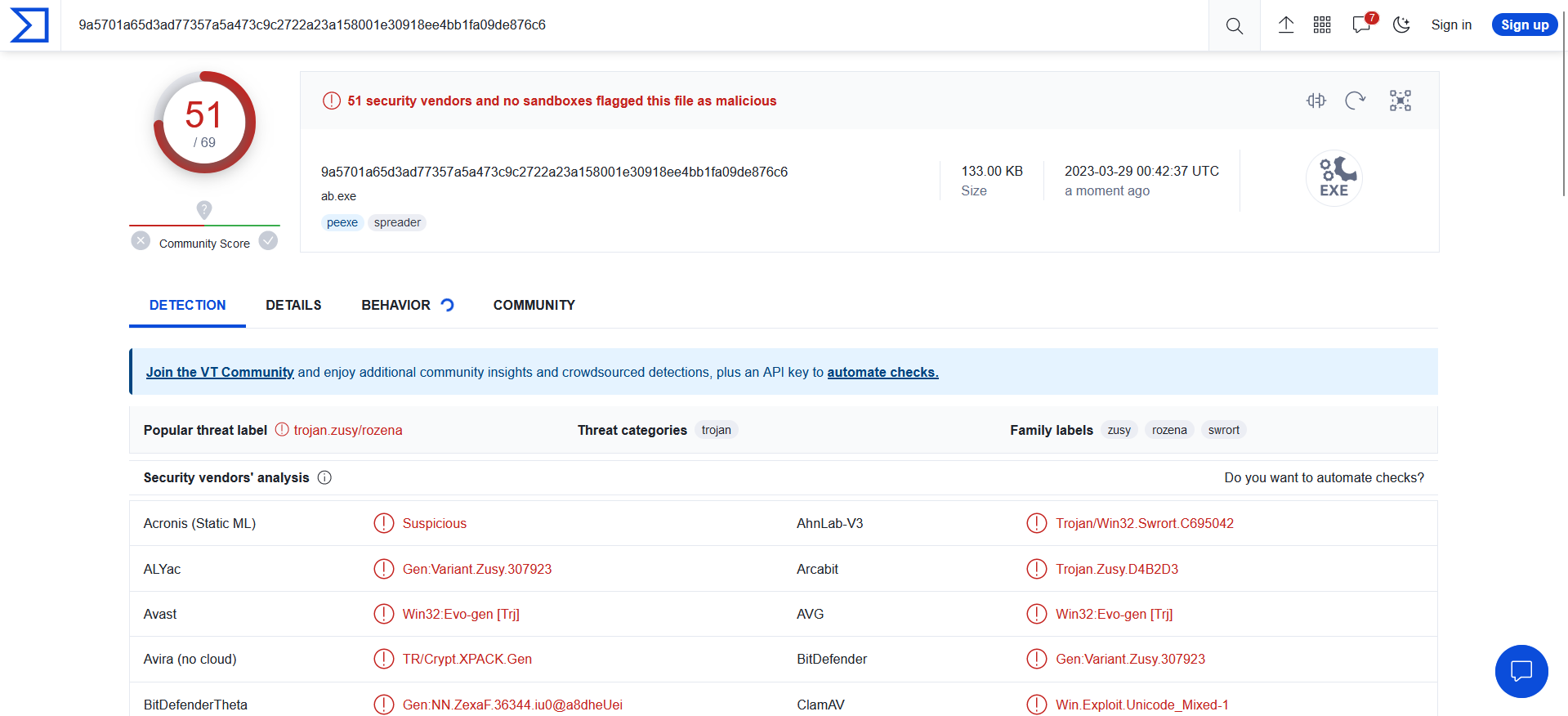This screenshot has width=1568, height=716.
Task: Click the trojan threat category chip
Action: pyautogui.click(x=716, y=430)
